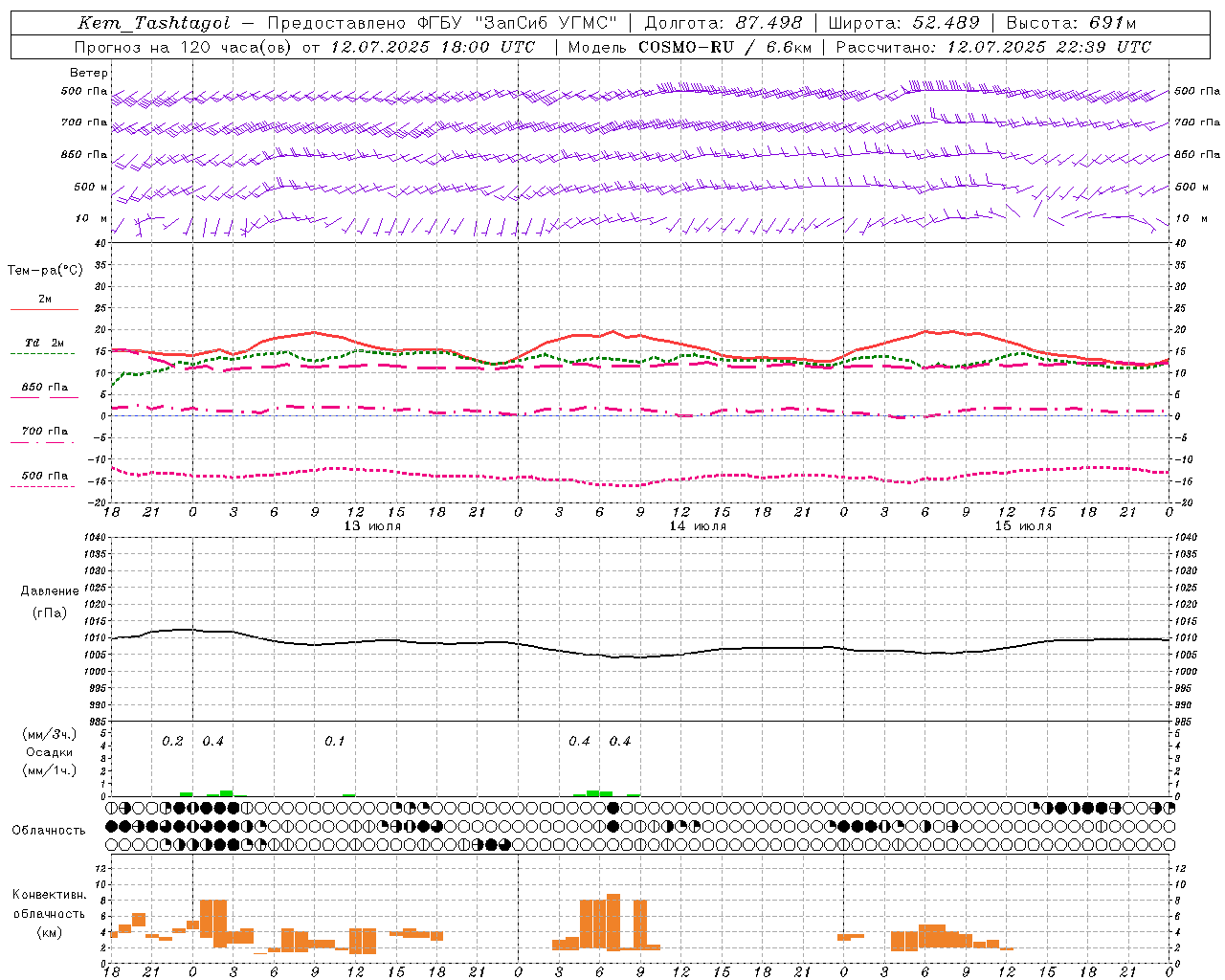Click the 2м temperature legend entry
Screen dimensions: 1225x980
click(45, 300)
